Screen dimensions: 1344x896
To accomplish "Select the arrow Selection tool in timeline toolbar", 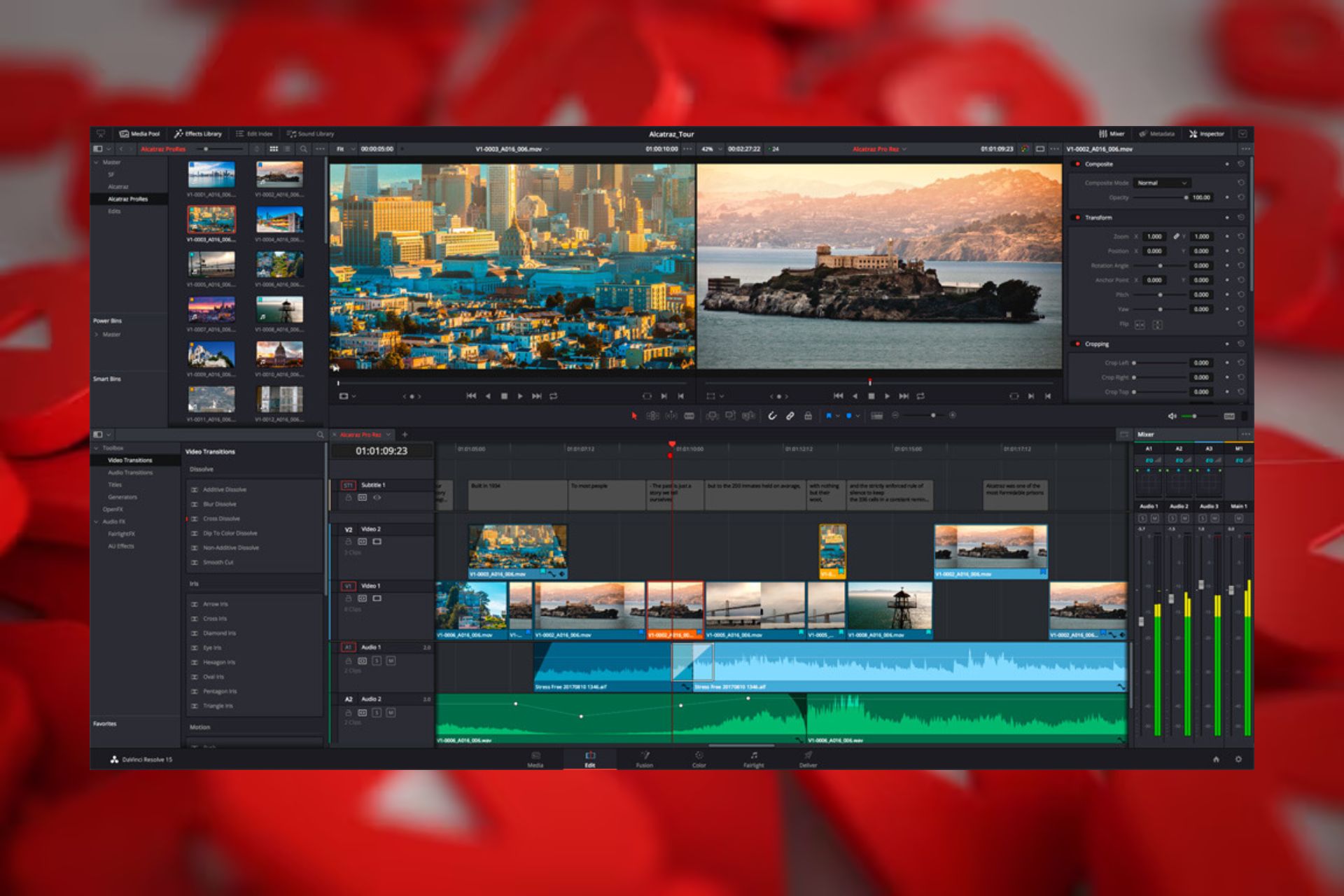I will tap(634, 416).
